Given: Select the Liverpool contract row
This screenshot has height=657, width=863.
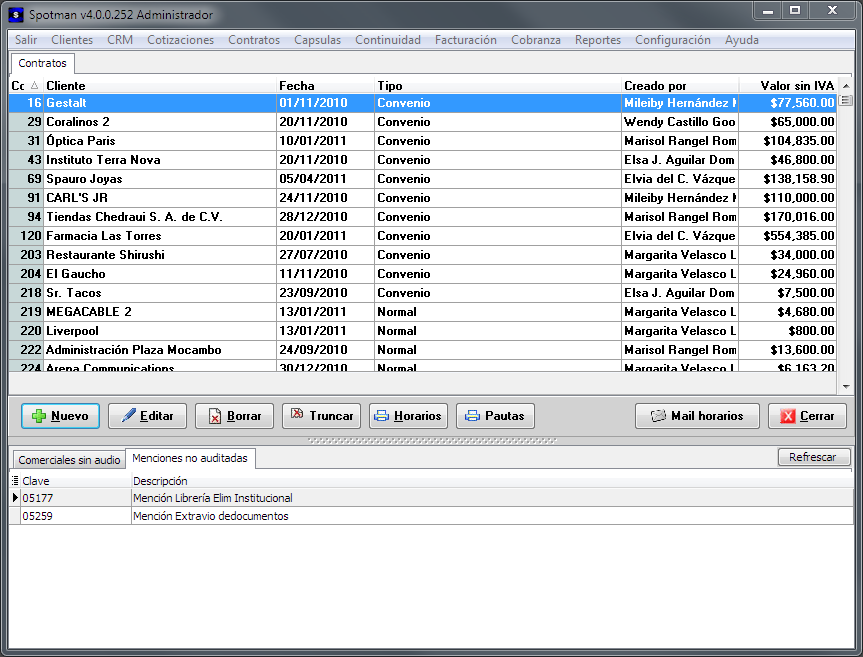Looking at the screenshot, I should (x=423, y=331).
